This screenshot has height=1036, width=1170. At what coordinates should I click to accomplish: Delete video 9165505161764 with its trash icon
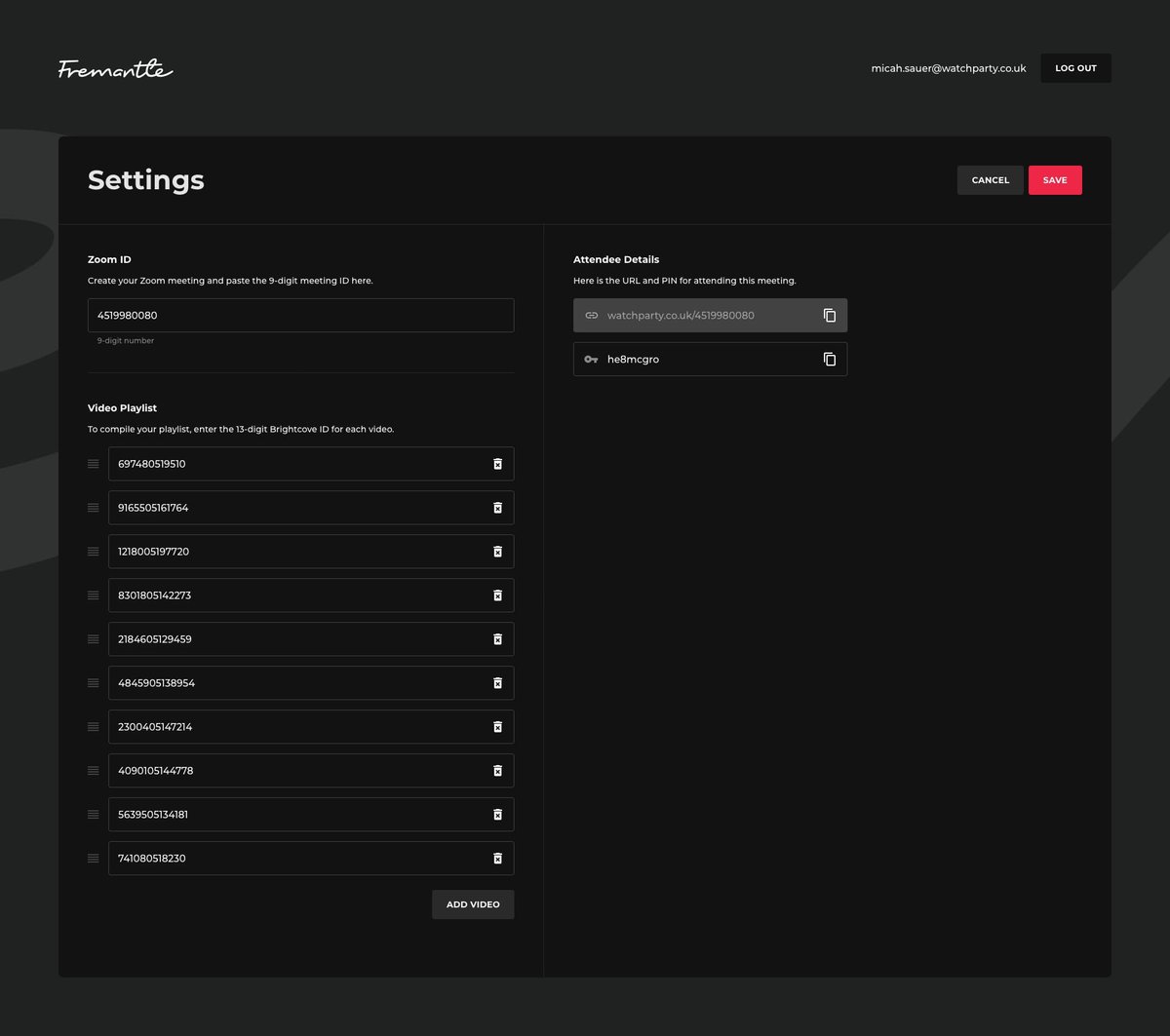(497, 508)
